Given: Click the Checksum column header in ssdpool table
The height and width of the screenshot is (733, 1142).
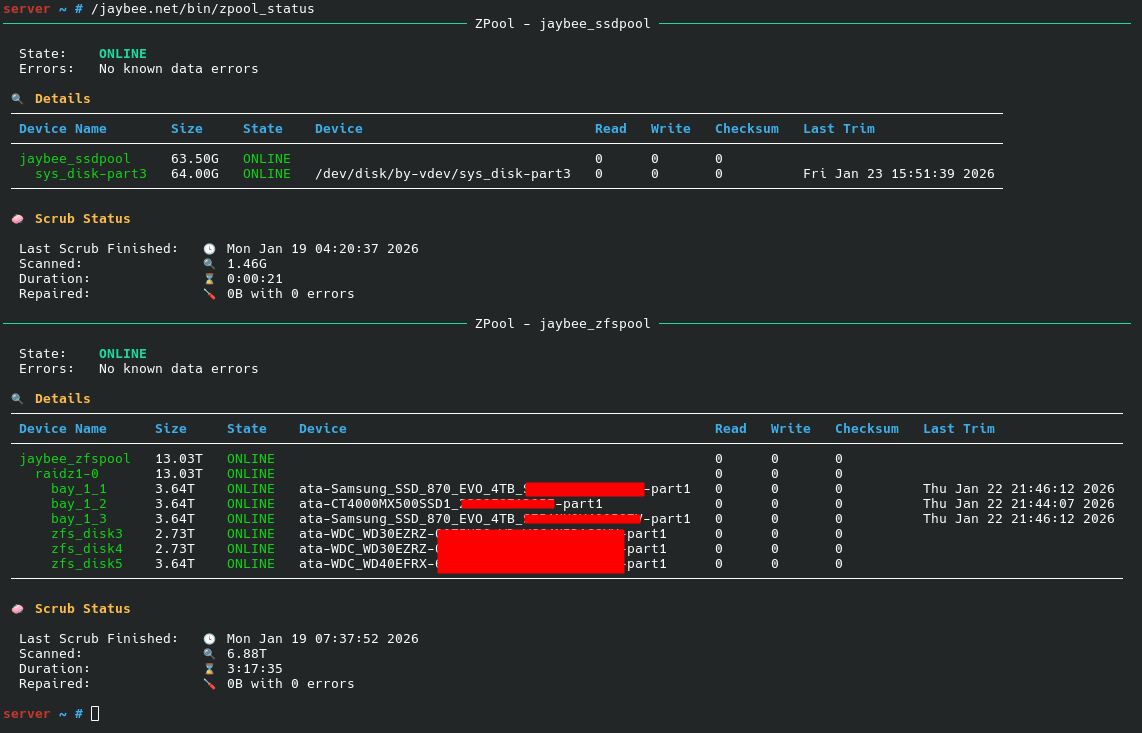Looking at the screenshot, I should pos(747,128).
